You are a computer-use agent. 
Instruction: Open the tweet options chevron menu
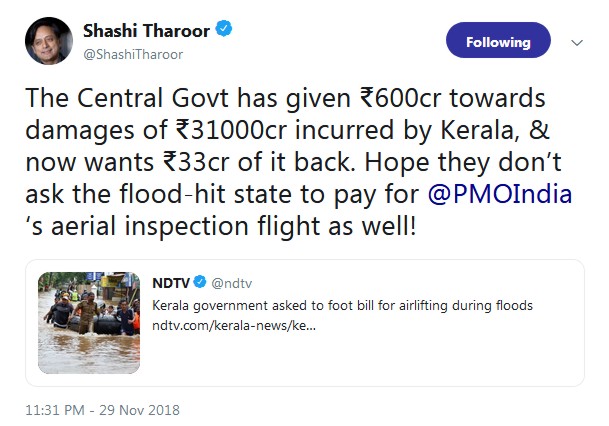coord(577,42)
